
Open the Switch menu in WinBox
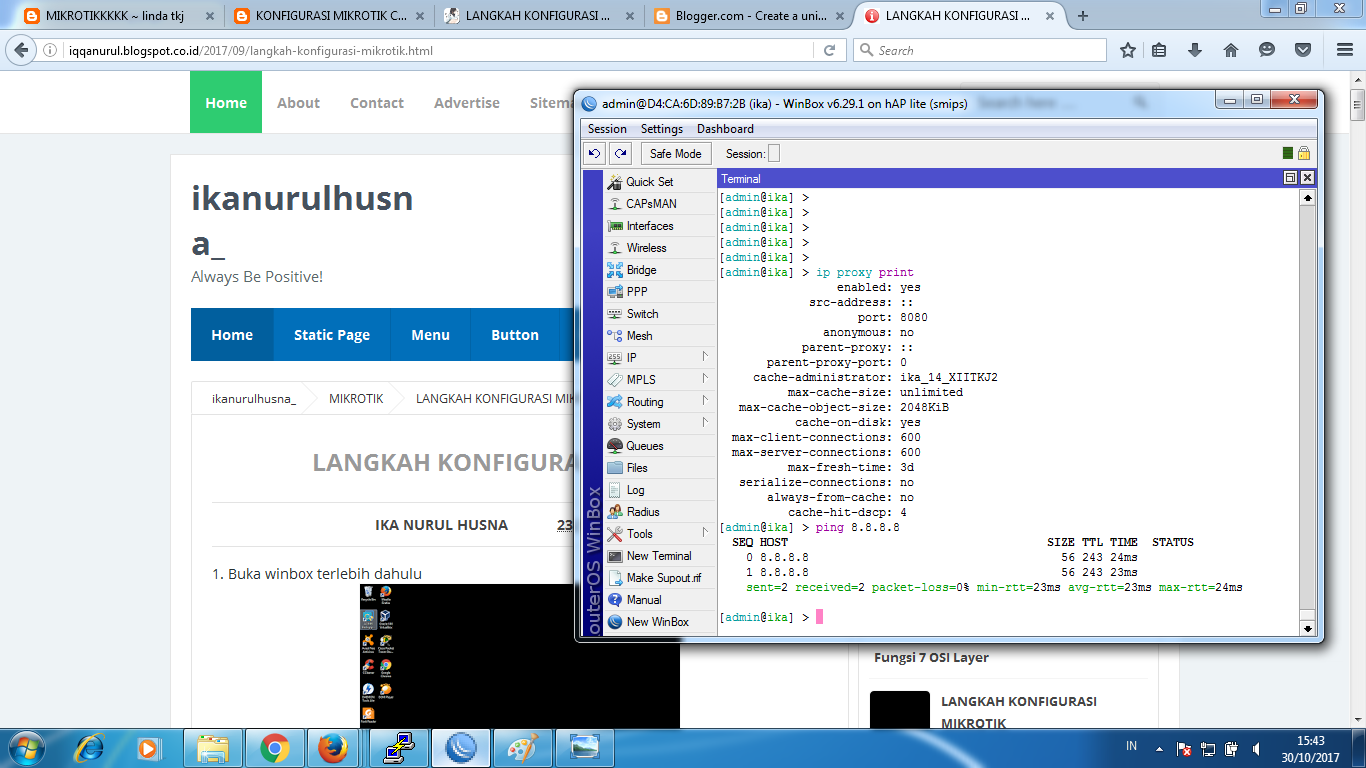(x=660, y=314)
